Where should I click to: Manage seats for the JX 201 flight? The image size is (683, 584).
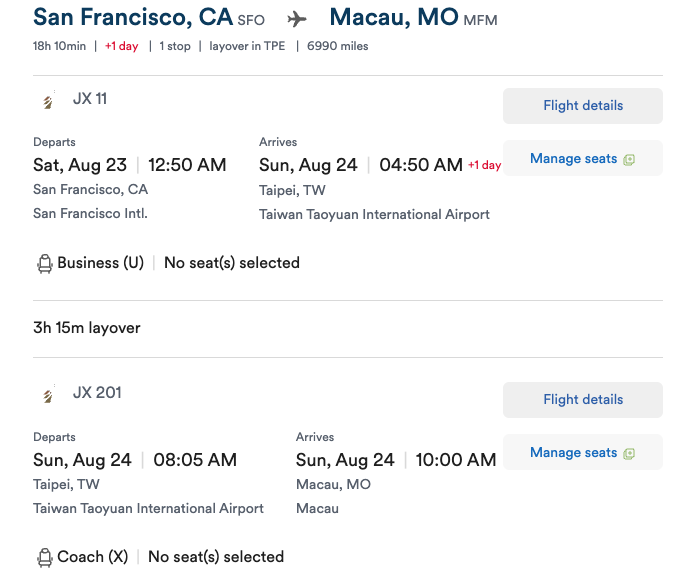click(573, 452)
